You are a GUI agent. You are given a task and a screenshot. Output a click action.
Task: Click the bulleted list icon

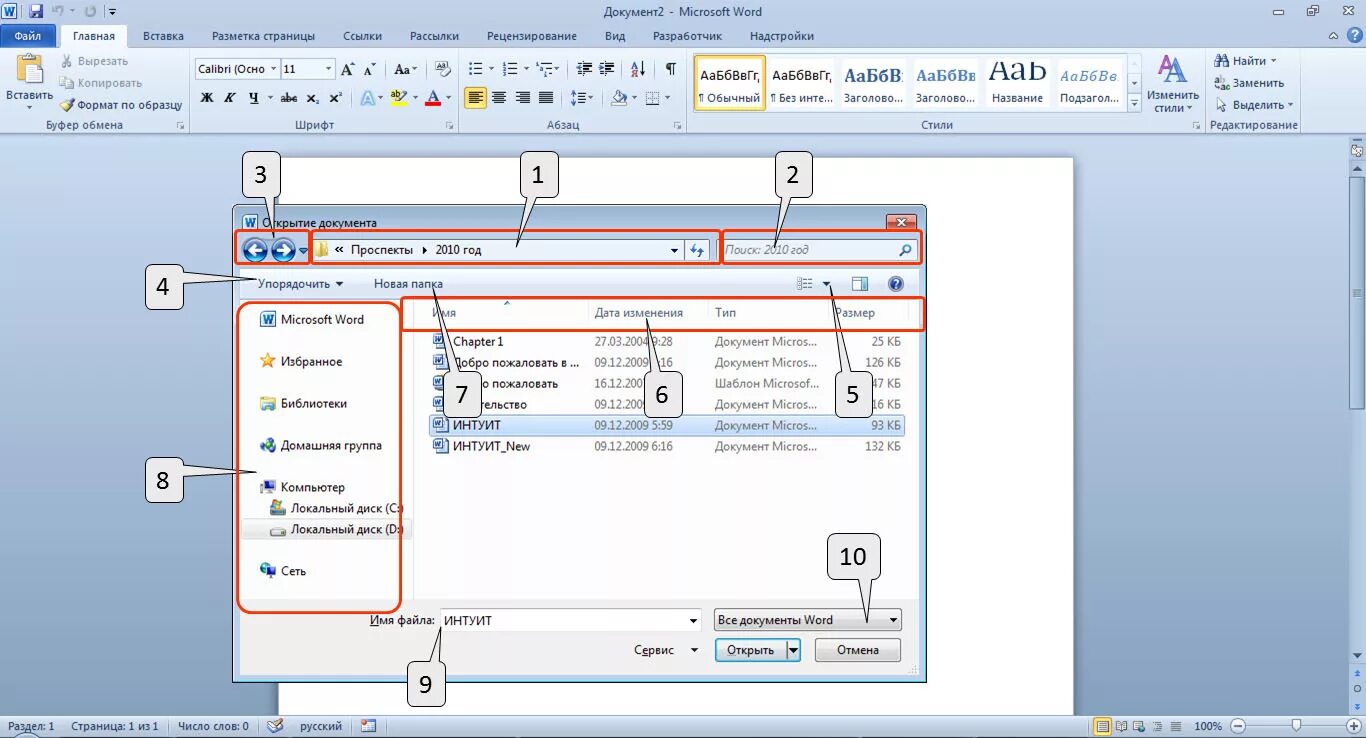tap(475, 69)
